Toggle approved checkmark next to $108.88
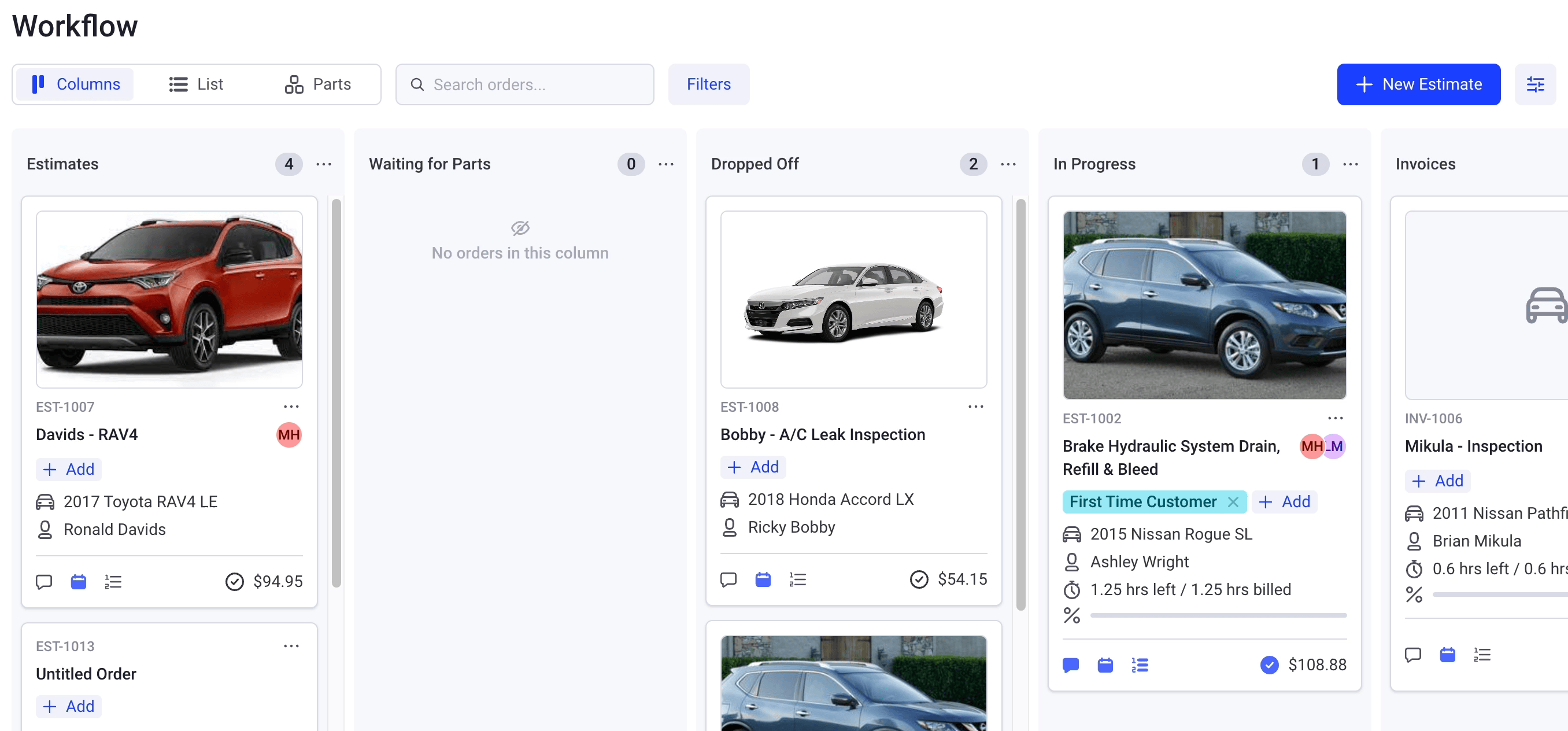The image size is (1568, 731). click(x=1269, y=664)
